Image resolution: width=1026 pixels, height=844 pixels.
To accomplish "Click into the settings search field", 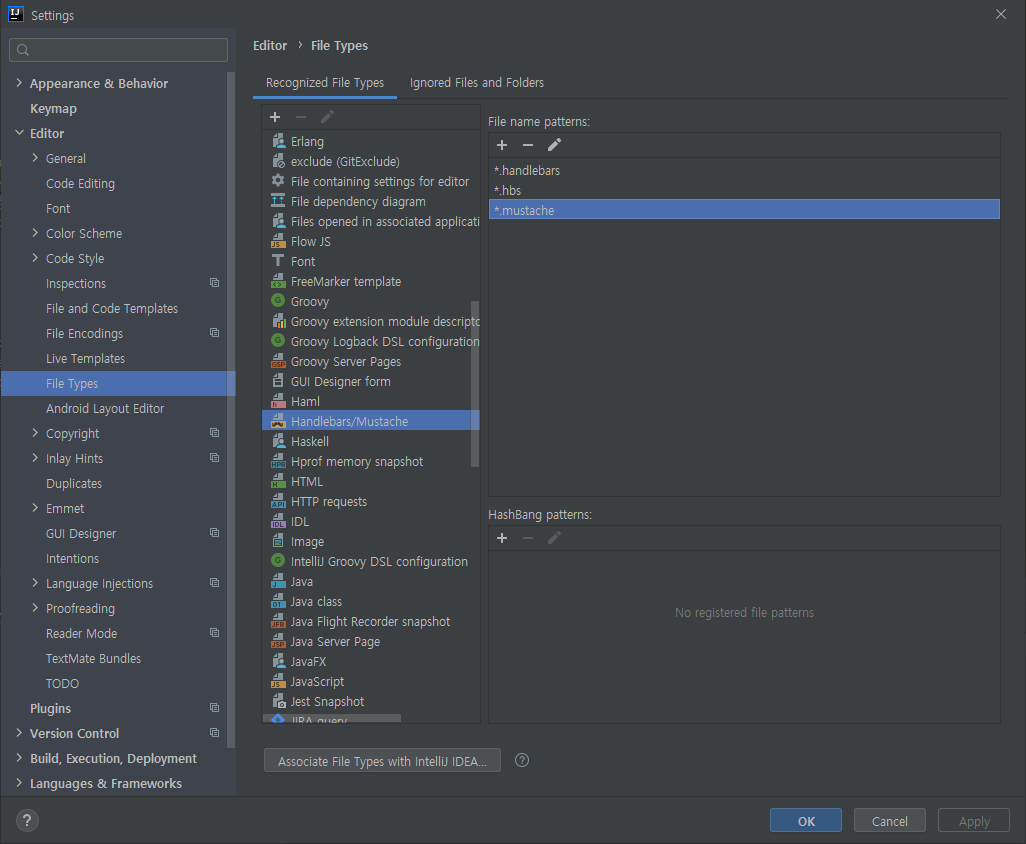I will point(118,50).
